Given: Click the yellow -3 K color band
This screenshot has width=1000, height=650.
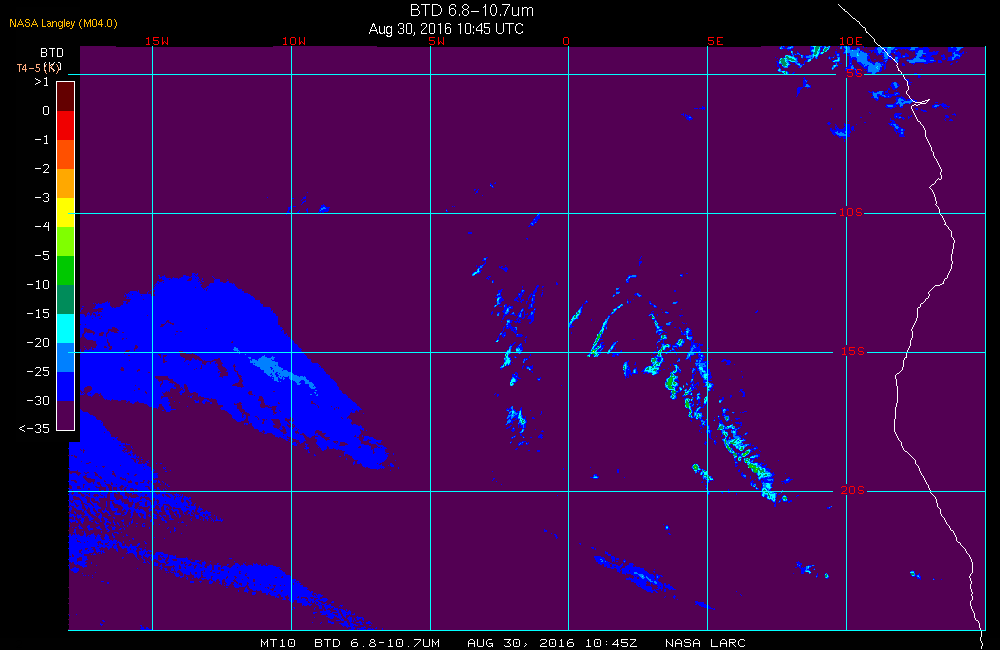Looking at the screenshot, I should [x=66, y=212].
